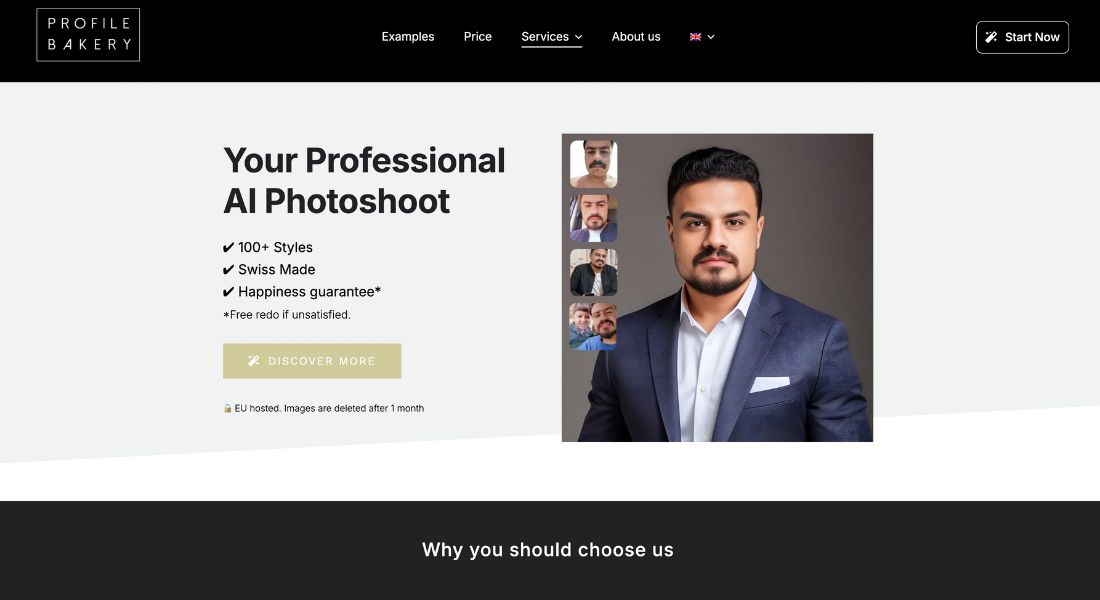Viewport: 1100px width, 600px height.
Task: Select the bottom selfie thumbnail with two people
Action: (x=593, y=327)
